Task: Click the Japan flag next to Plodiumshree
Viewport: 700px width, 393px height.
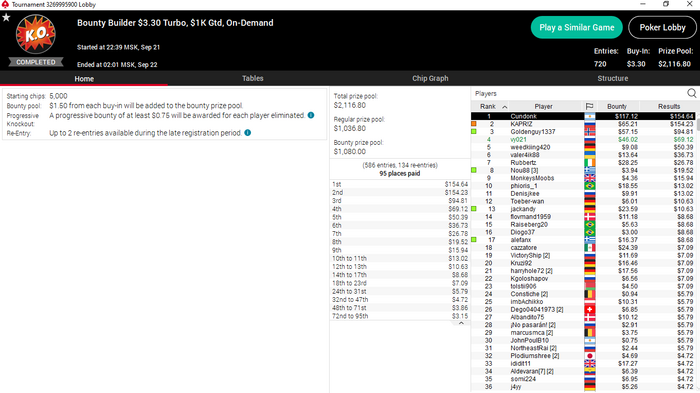Action: [590, 356]
